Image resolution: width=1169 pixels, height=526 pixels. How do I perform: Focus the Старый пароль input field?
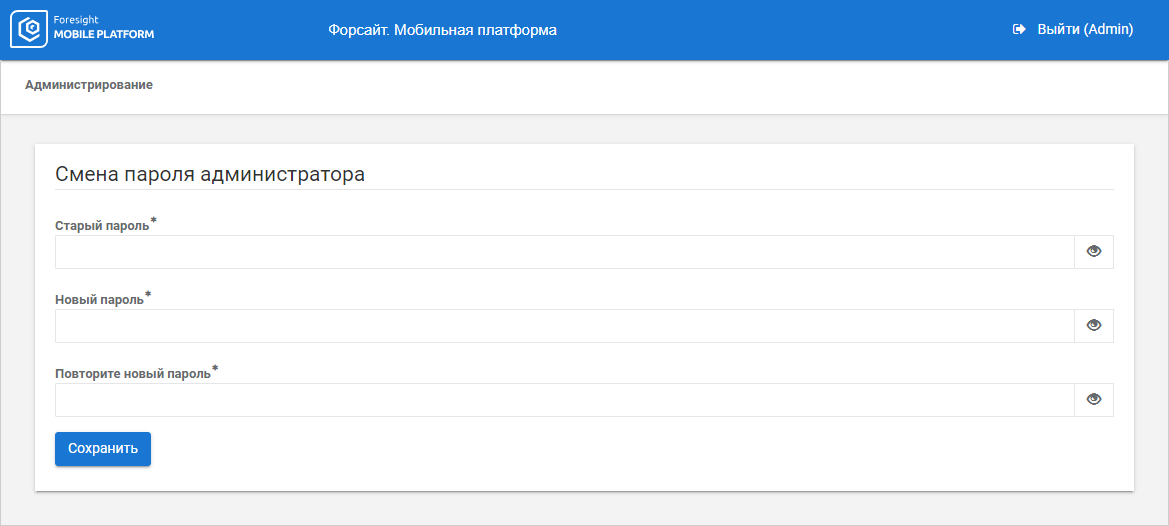pos(564,252)
